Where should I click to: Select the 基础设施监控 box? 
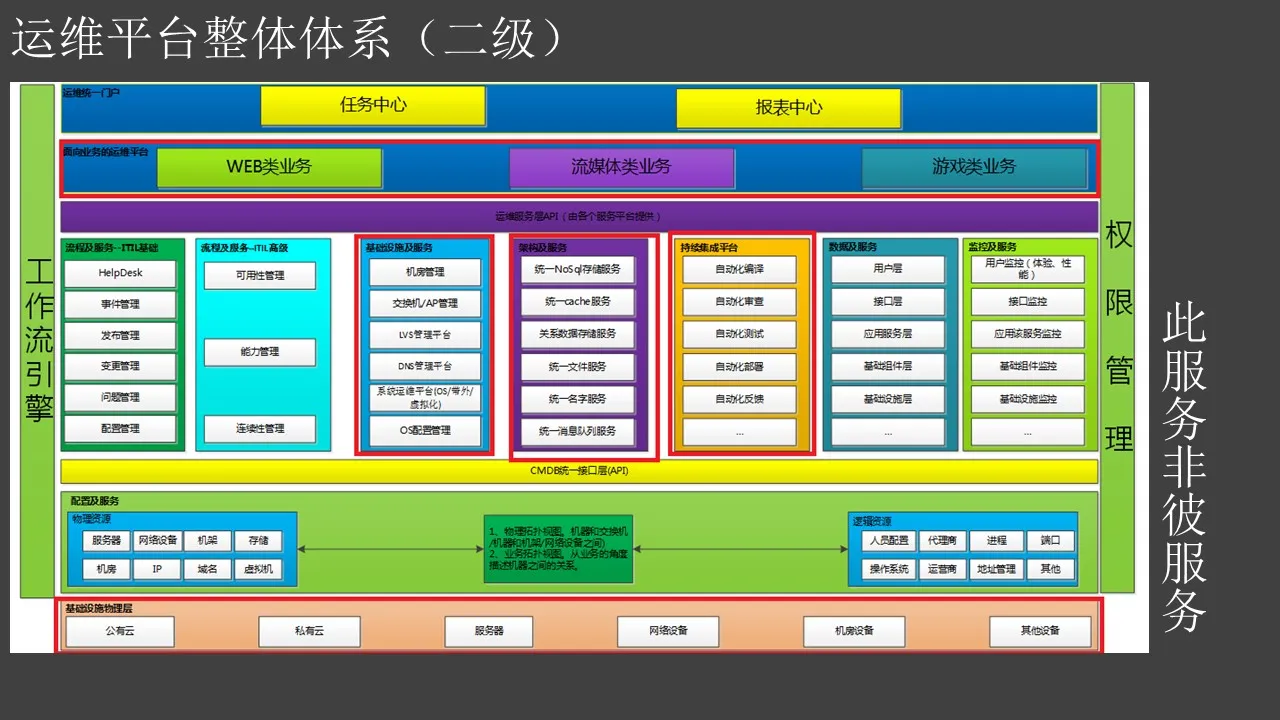tap(1028, 399)
